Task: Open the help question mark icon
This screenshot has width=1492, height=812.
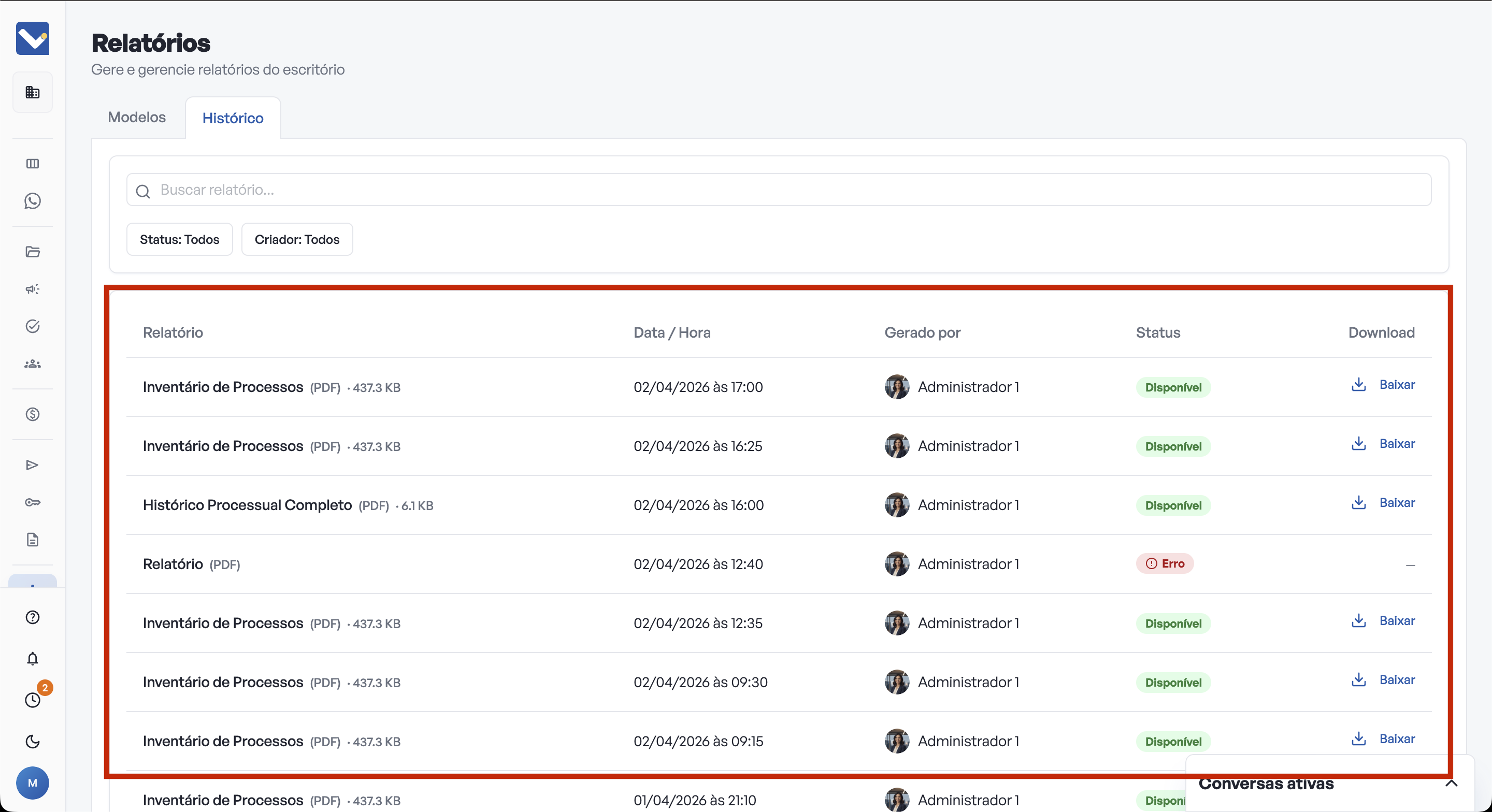Action: point(33,617)
